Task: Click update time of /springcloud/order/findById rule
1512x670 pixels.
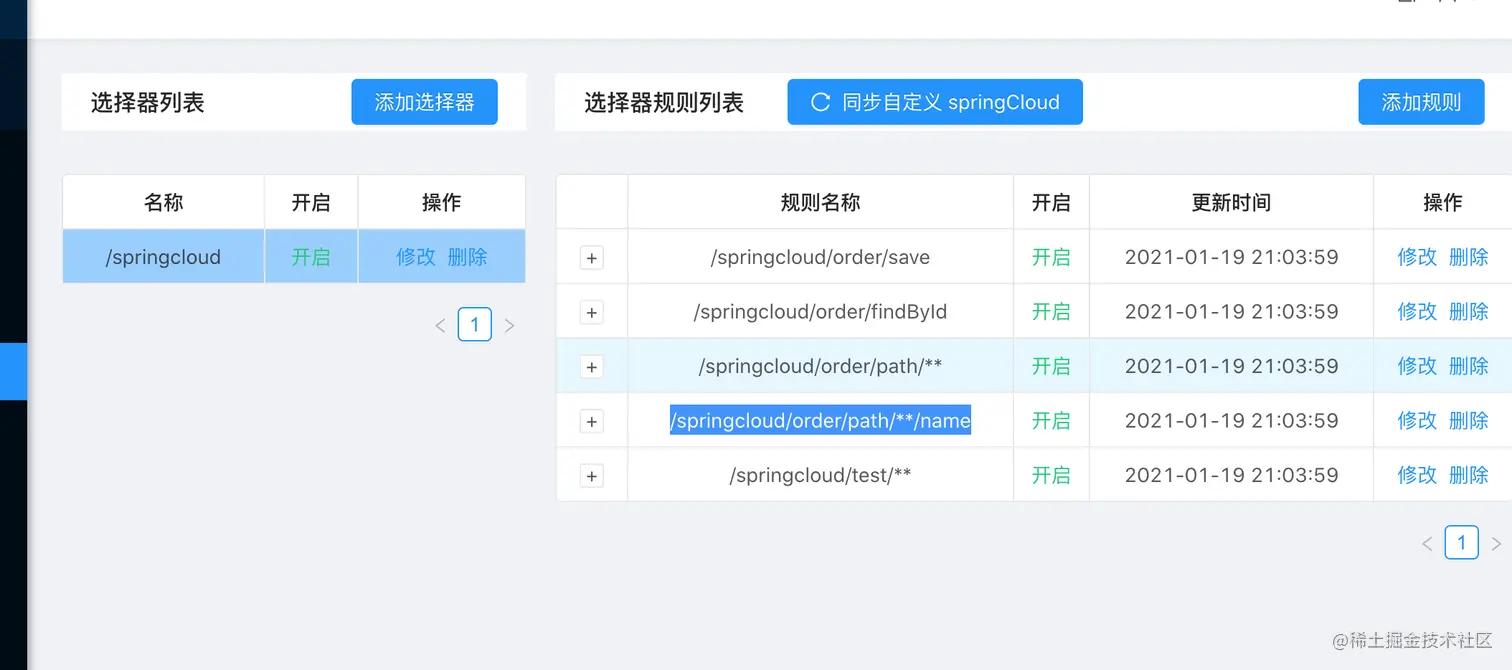Action: (1231, 312)
